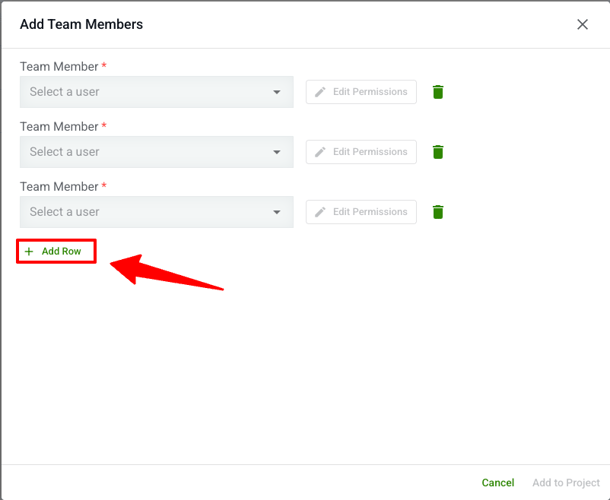Delete the second team member row
The width and height of the screenshot is (610, 500).
438,152
